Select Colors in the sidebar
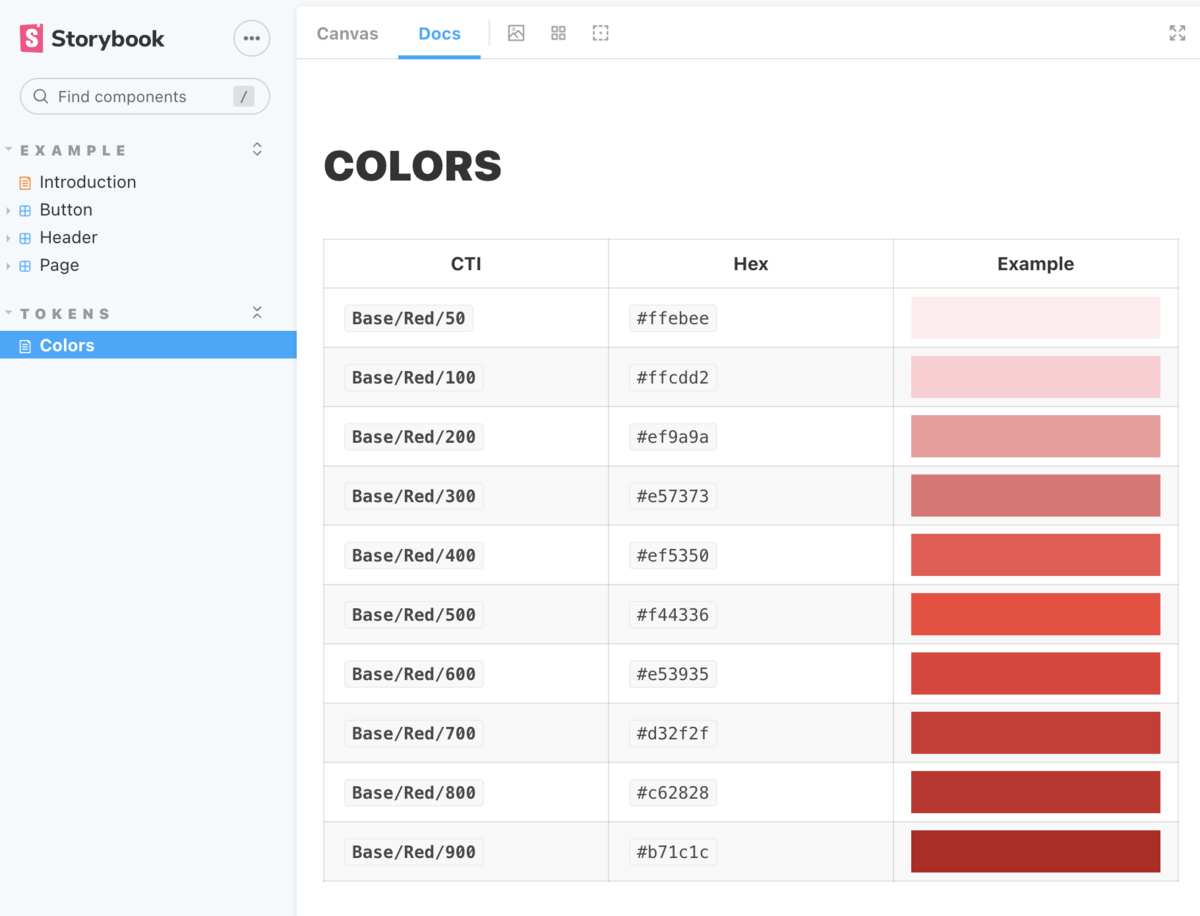This screenshot has height=916, width=1200. [x=148, y=345]
